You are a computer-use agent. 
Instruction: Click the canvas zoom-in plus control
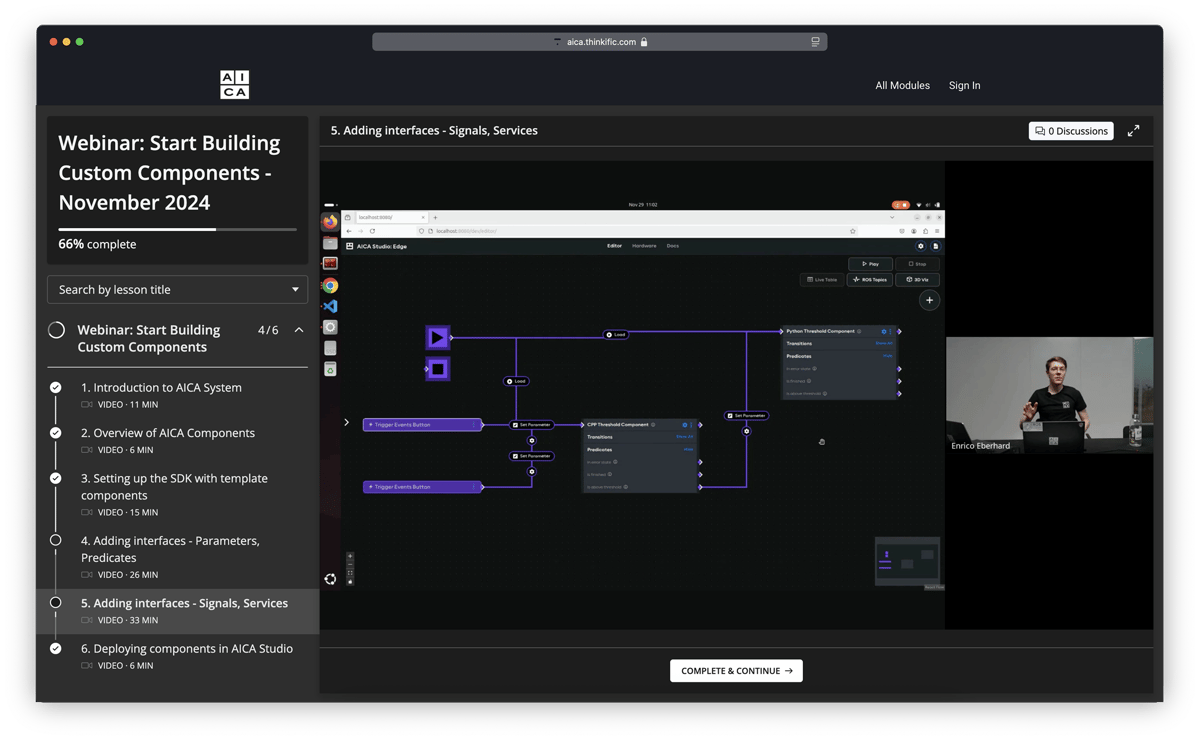point(350,557)
